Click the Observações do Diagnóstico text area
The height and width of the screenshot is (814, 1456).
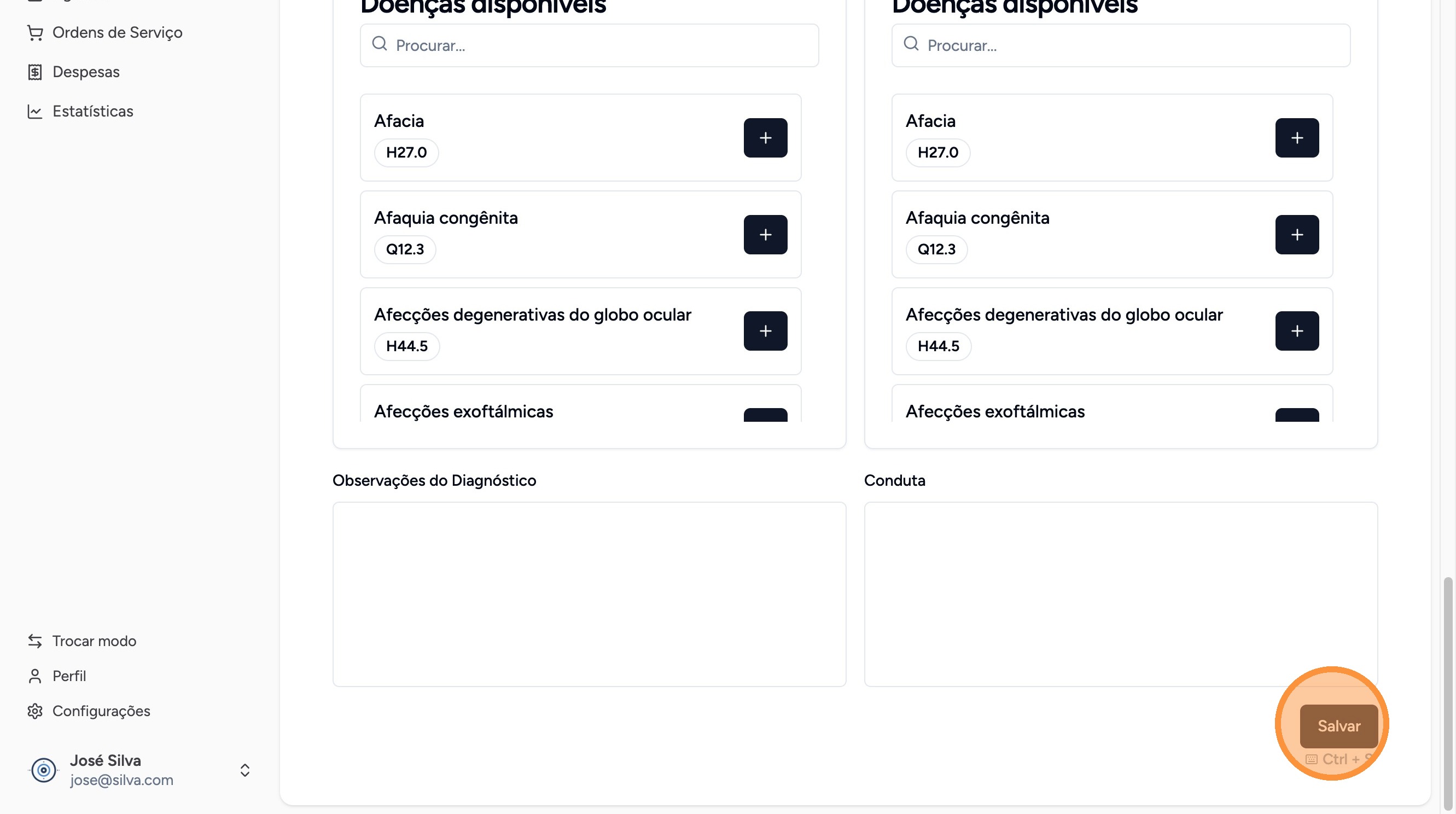pos(589,595)
